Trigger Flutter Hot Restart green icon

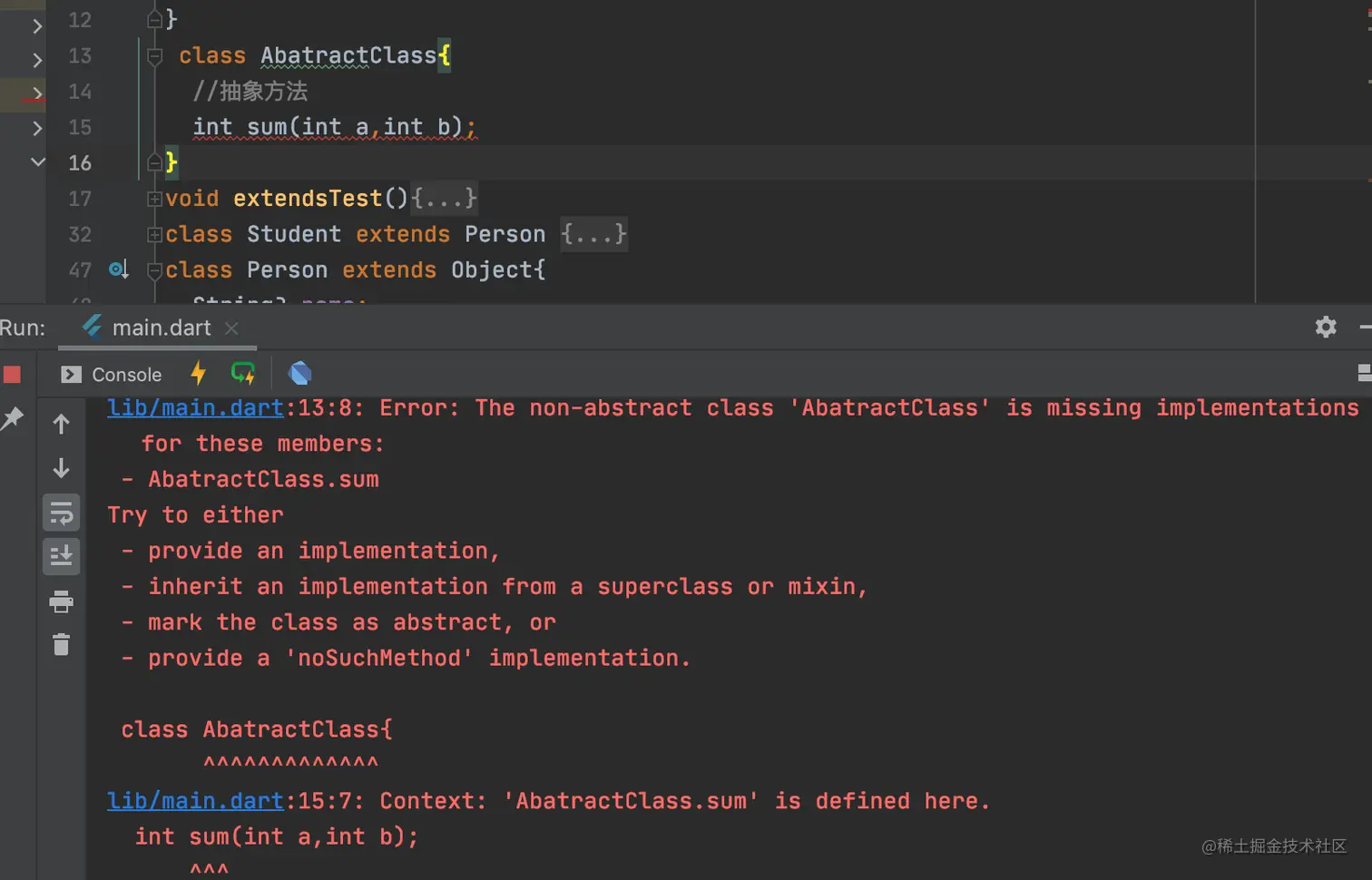pos(243,373)
